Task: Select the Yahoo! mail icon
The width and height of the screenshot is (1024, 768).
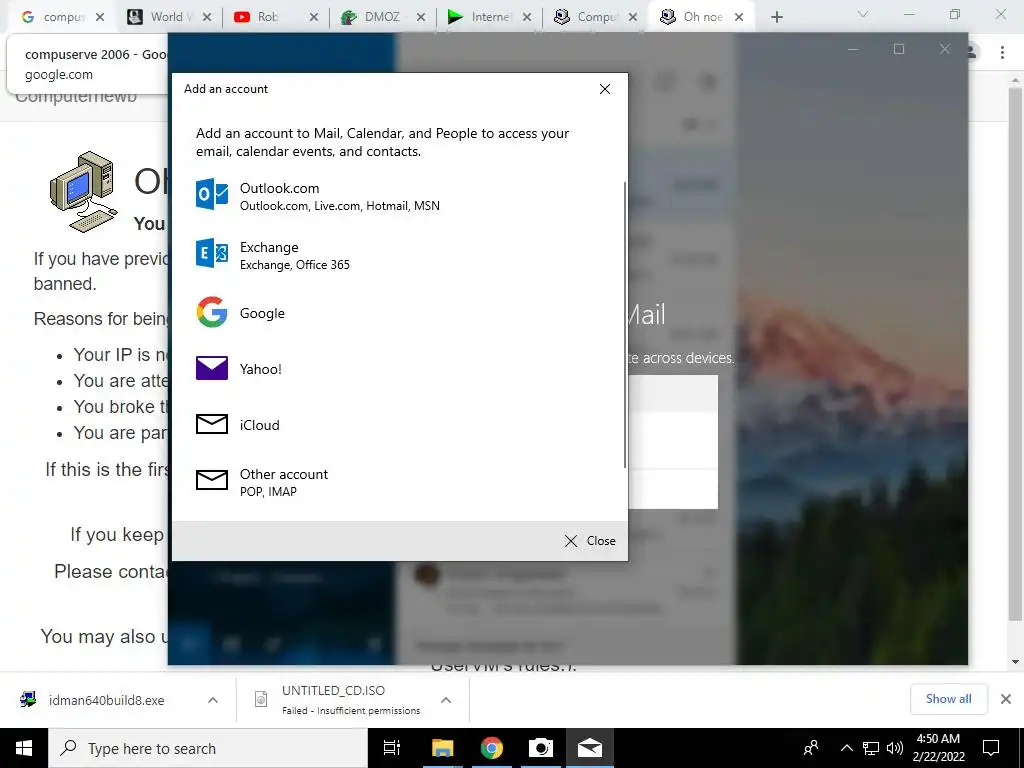Action: click(x=212, y=368)
